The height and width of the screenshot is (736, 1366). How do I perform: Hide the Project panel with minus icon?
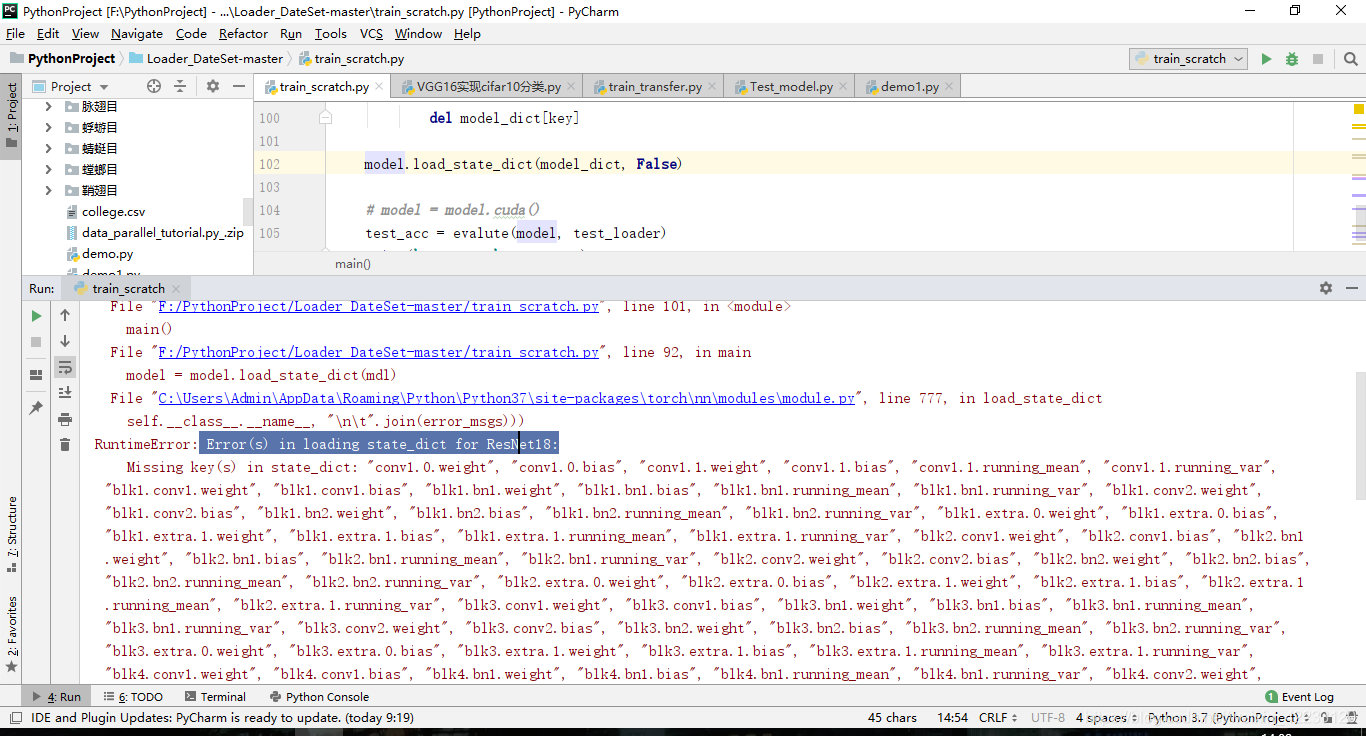coord(238,87)
